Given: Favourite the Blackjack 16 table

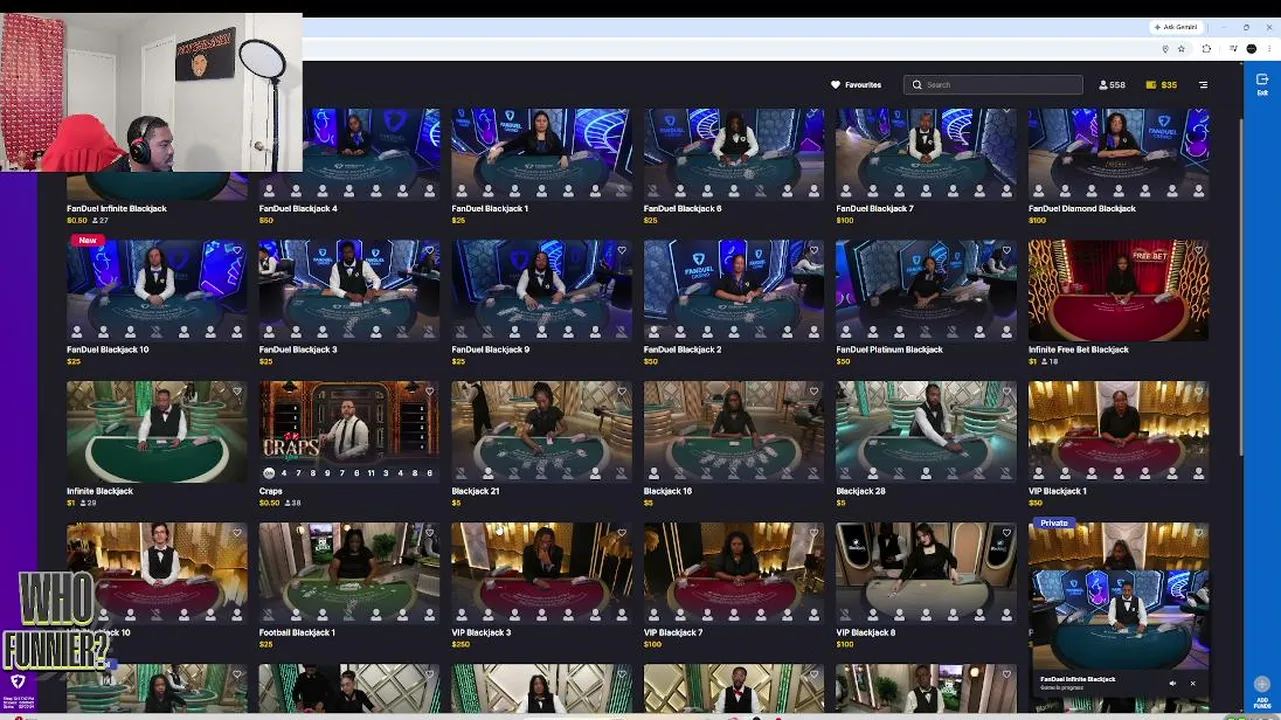Looking at the screenshot, I should coord(814,392).
